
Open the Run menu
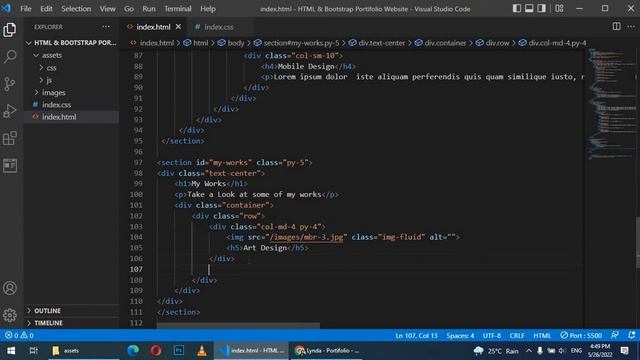[149, 9]
